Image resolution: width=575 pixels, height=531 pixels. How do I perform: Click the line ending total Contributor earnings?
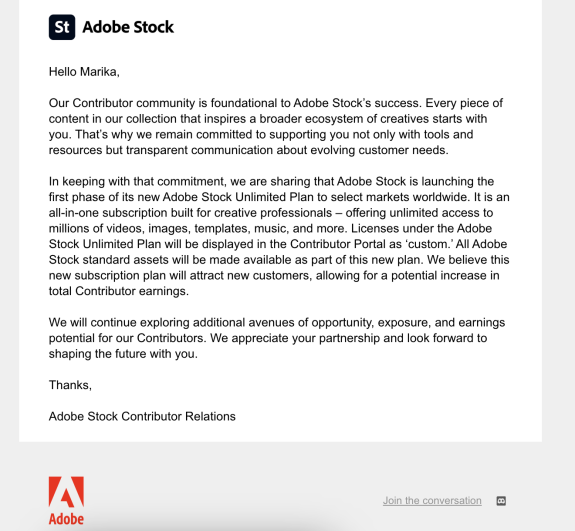(119, 291)
